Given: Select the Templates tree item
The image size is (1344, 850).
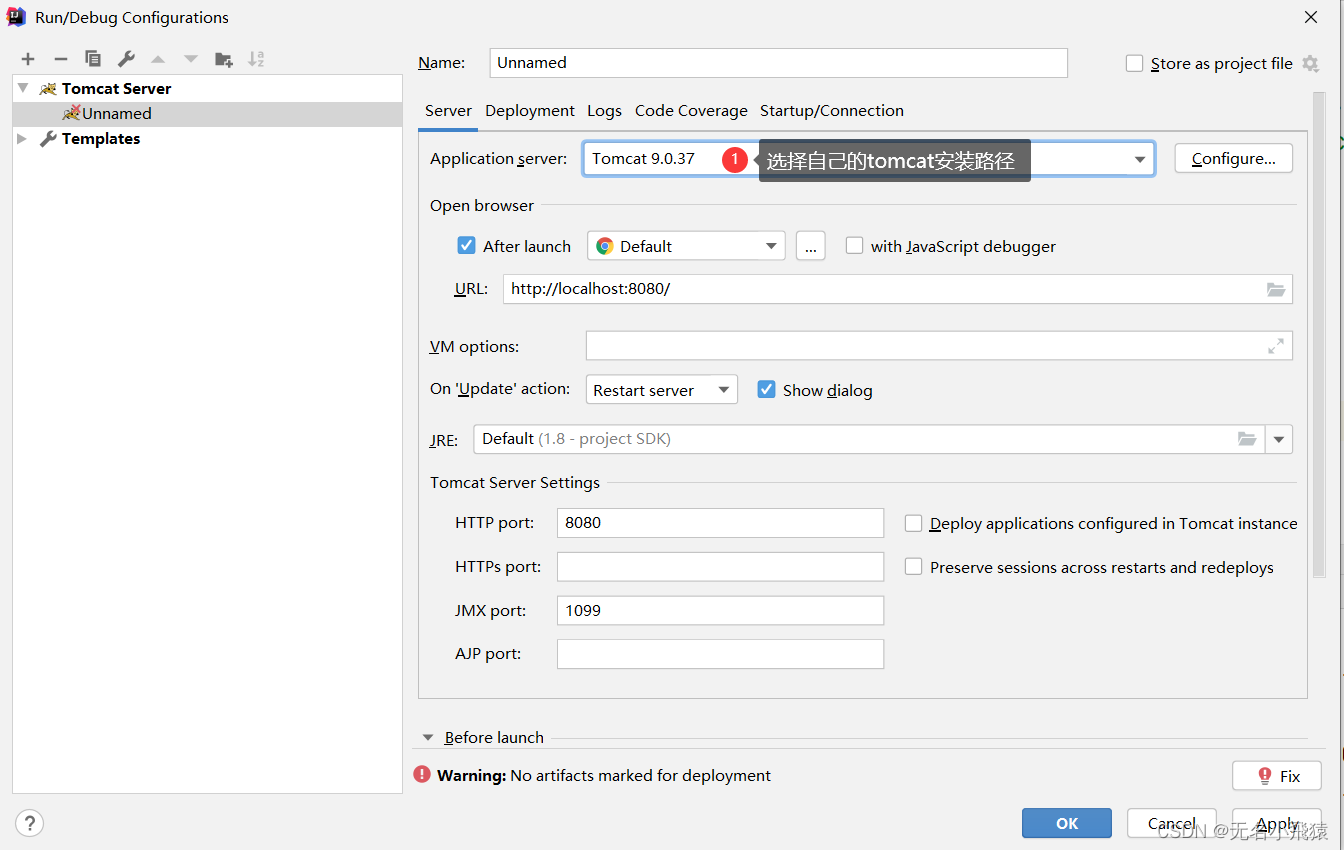Looking at the screenshot, I should 207,139.
